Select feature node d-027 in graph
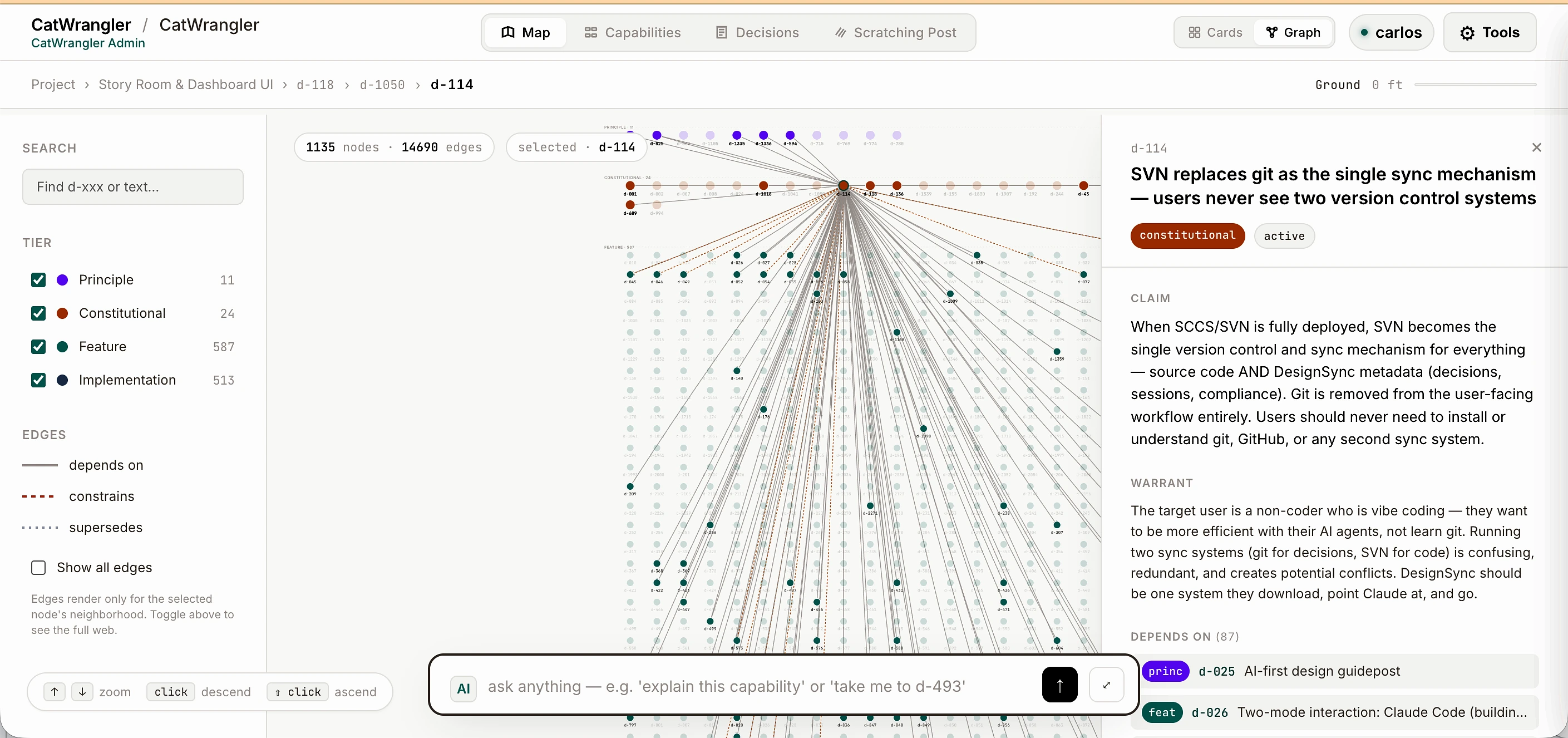The width and height of the screenshot is (1568, 738). point(763,256)
